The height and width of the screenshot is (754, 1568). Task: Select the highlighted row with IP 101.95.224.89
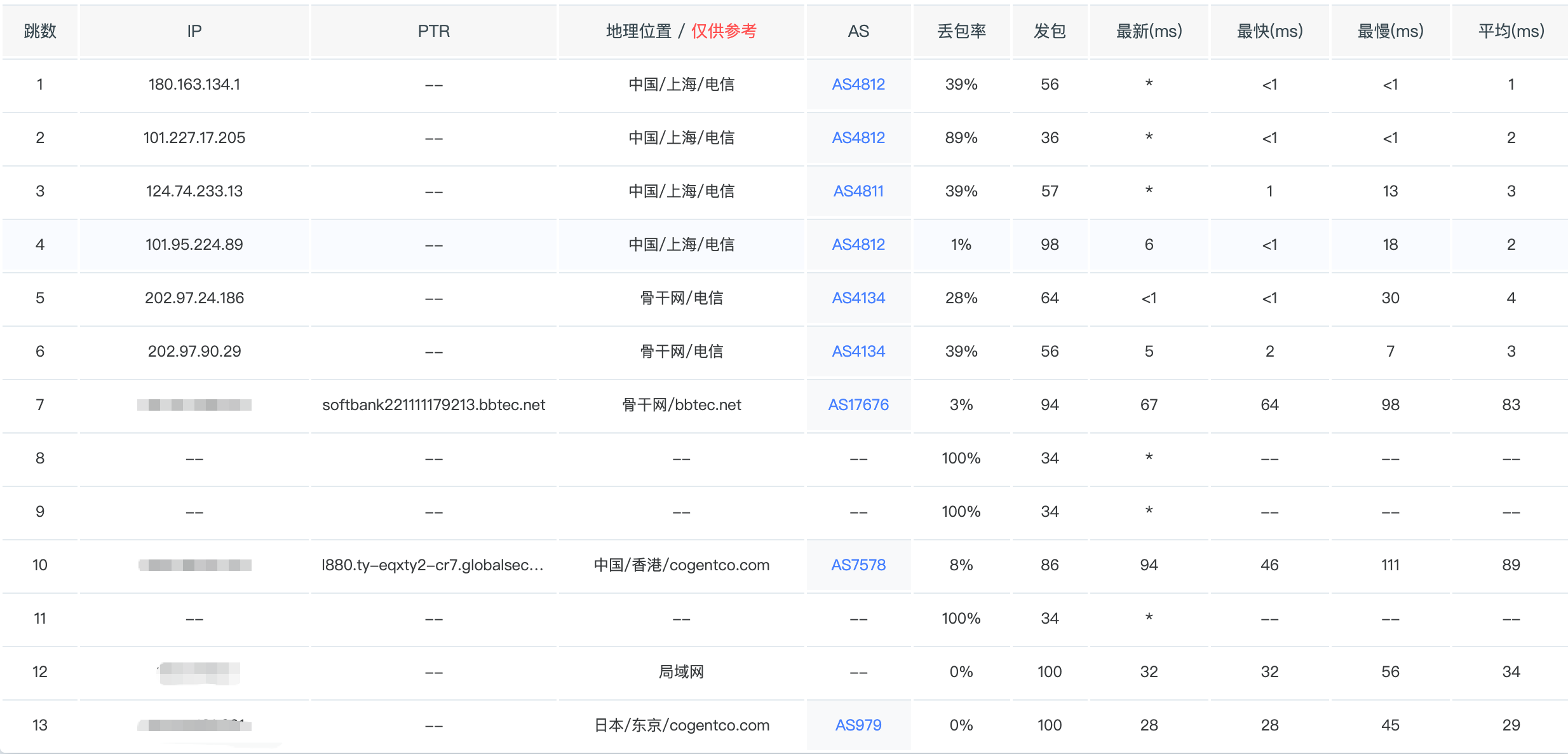point(194,245)
